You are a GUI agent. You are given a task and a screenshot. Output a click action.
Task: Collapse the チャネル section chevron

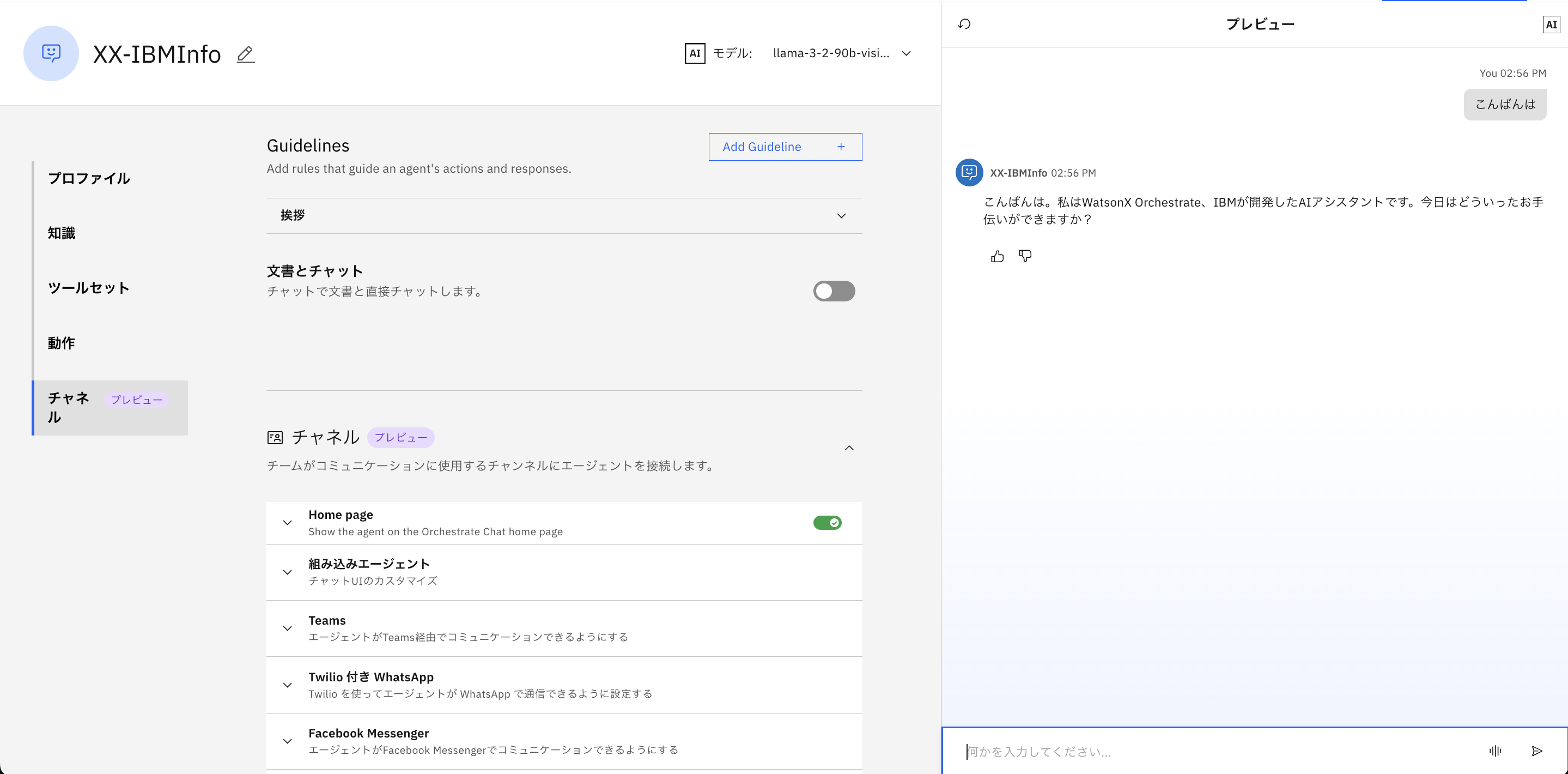pyautogui.click(x=849, y=448)
